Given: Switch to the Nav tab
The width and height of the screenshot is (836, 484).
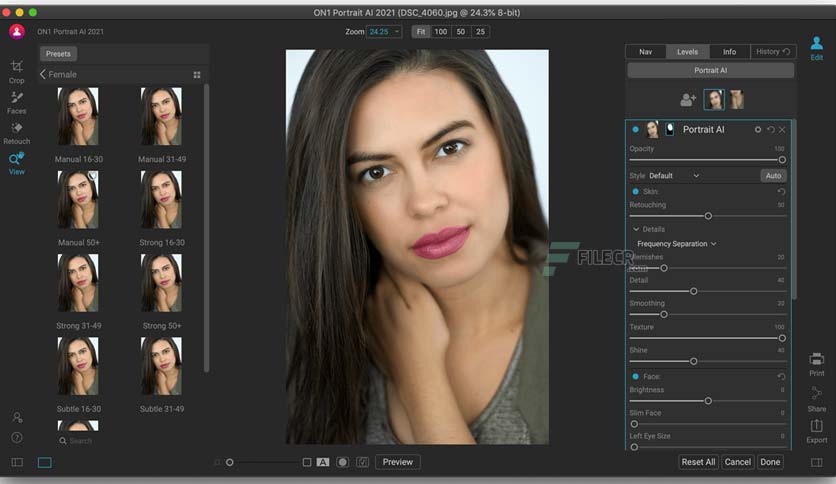Looking at the screenshot, I should [646, 52].
